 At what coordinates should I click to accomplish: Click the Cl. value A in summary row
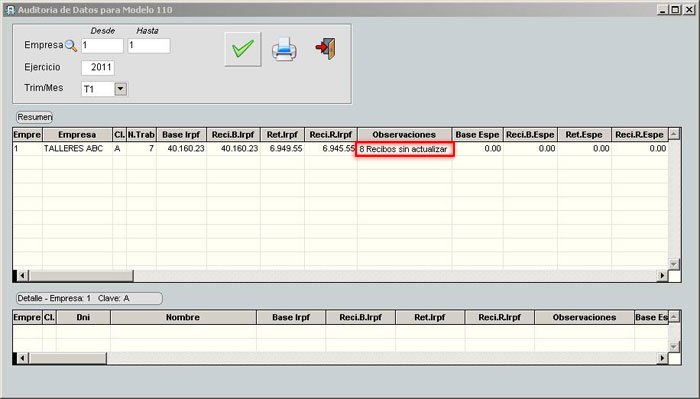point(119,149)
